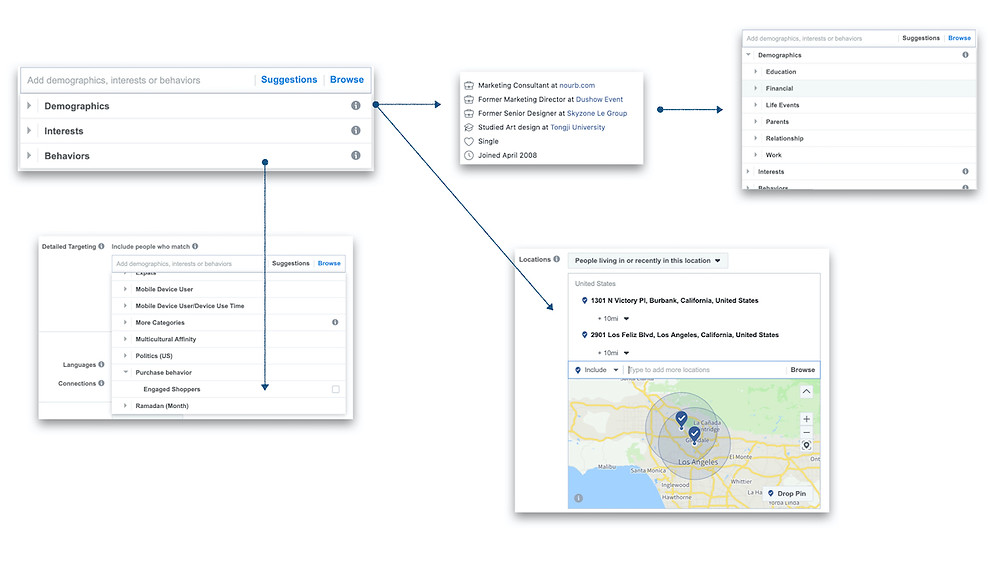Expand Relationship in top-right Demographics list
This screenshot has height=563, width=1000.
756,138
